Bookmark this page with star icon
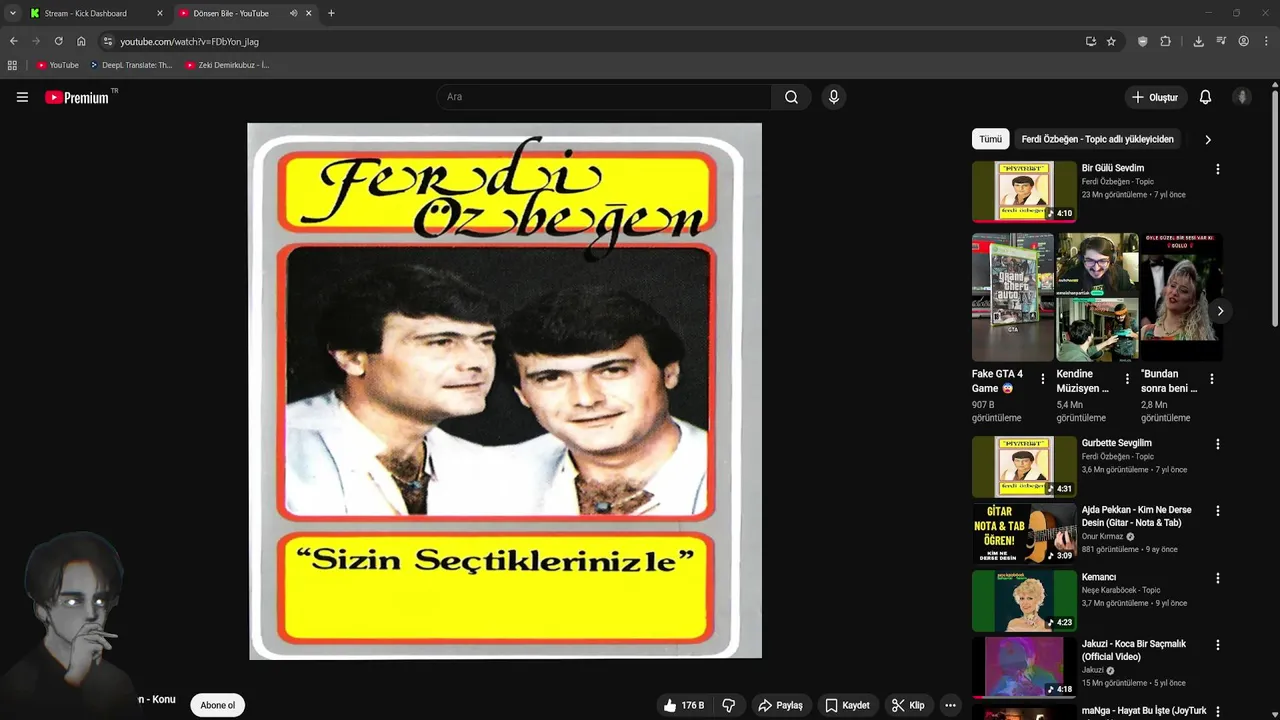1280x720 pixels. point(1111,41)
